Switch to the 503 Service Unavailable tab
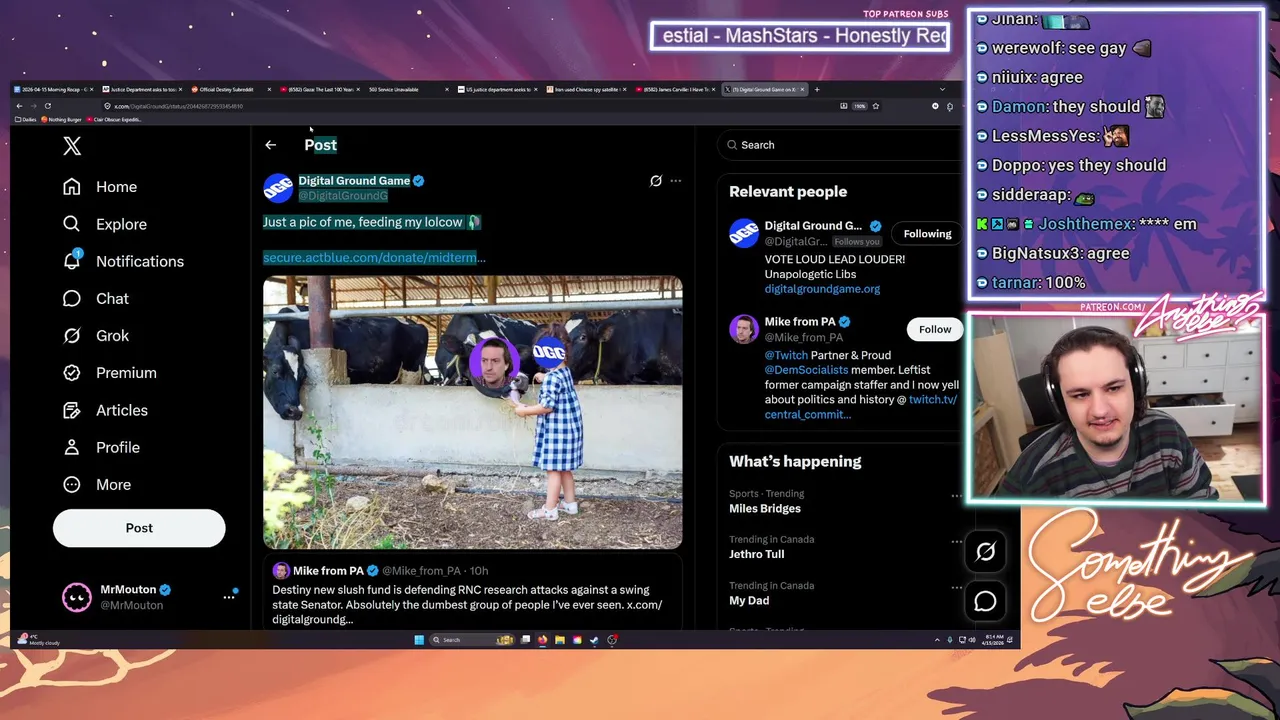Screen dimensions: 1280x720 coord(408,89)
